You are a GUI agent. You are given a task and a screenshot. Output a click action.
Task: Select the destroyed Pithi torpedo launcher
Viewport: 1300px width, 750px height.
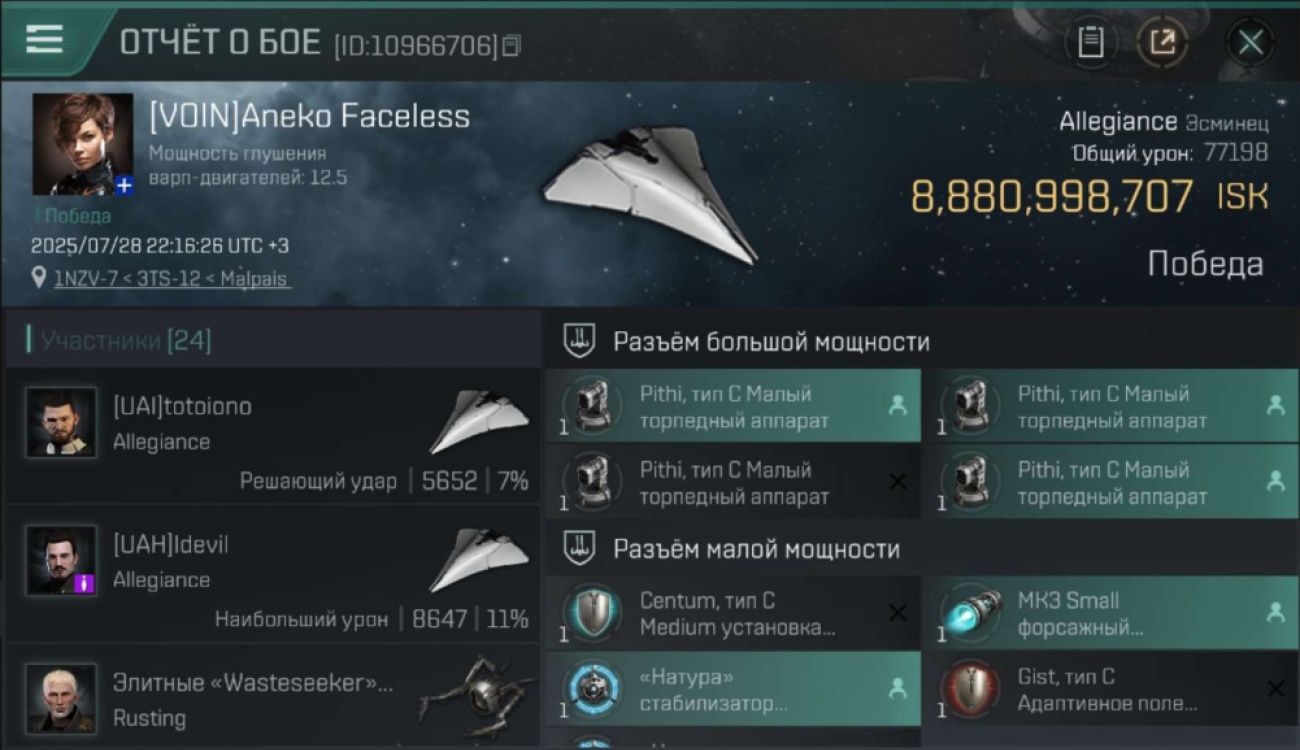pyautogui.click(x=733, y=482)
